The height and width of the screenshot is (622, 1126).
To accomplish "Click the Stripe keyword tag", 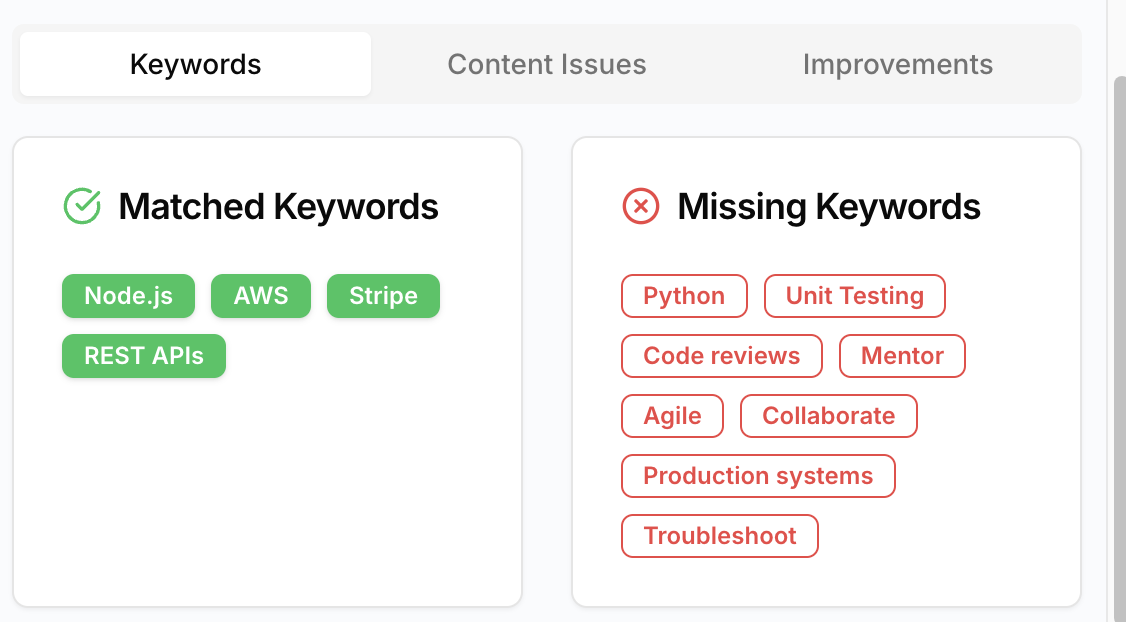I will point(383,296).
